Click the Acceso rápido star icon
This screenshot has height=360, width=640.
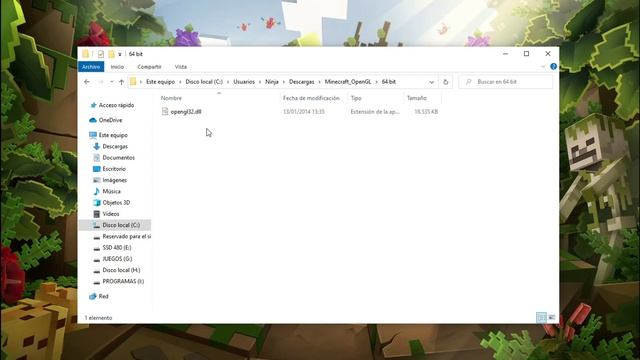tap(93, 105)
